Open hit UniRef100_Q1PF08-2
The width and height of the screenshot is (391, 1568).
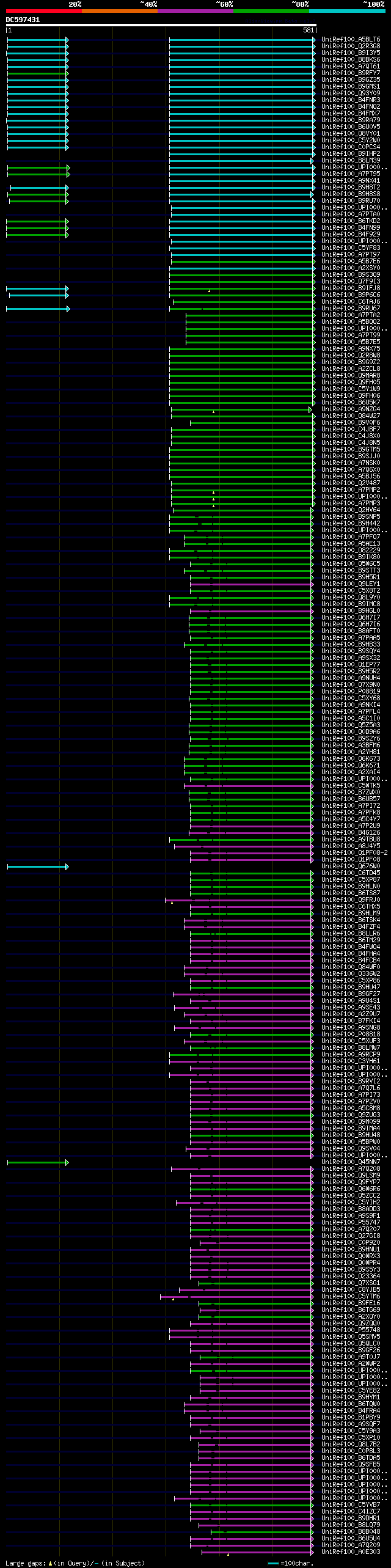[x=354, y=853]
